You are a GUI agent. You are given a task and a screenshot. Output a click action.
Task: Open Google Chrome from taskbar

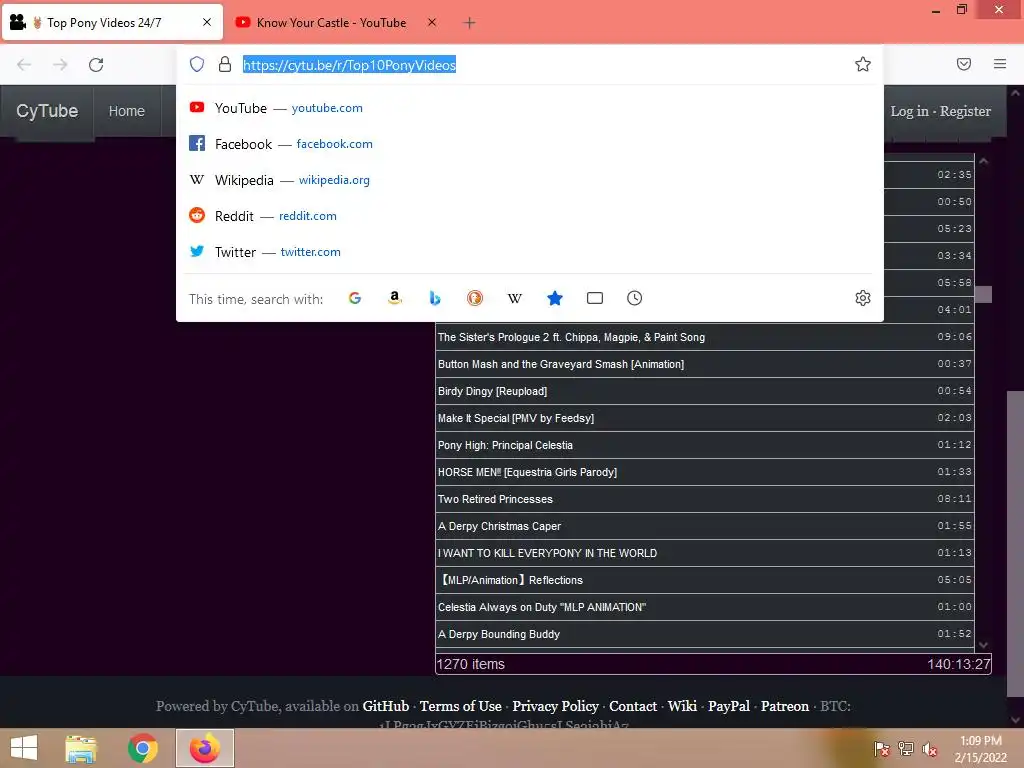point(142,748)
